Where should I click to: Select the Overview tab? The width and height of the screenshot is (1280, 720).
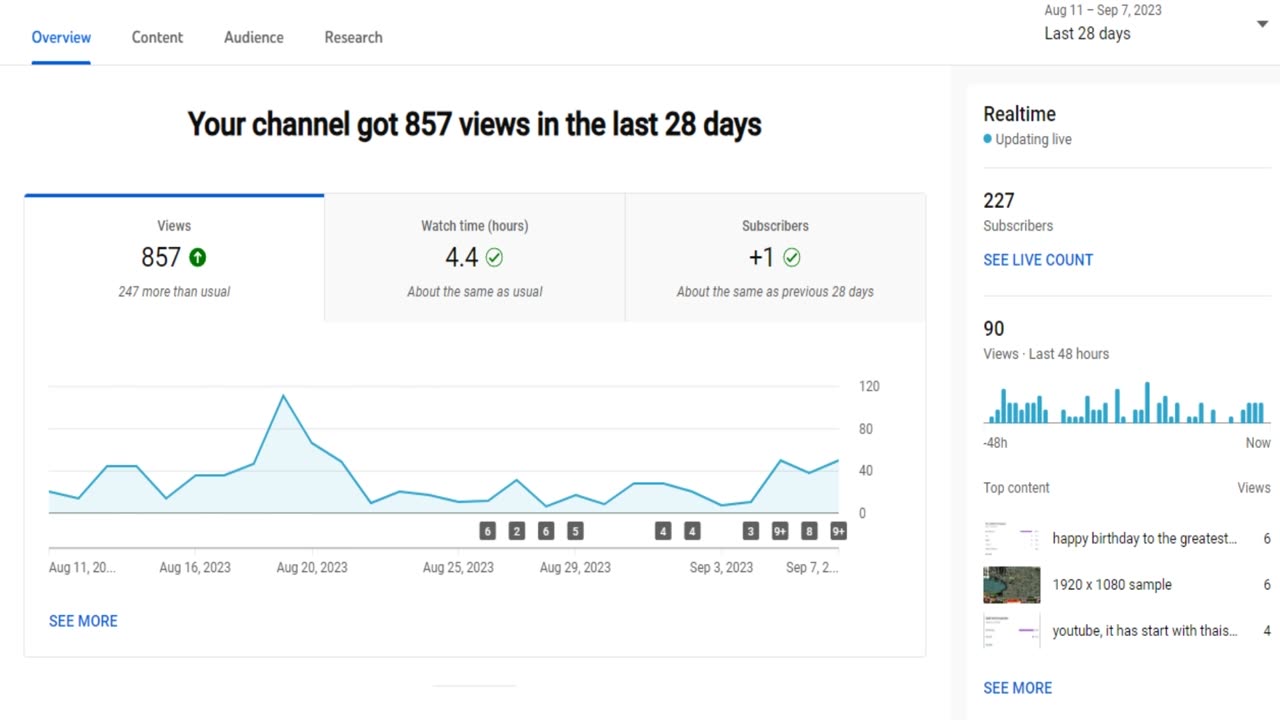coord(61,37)
